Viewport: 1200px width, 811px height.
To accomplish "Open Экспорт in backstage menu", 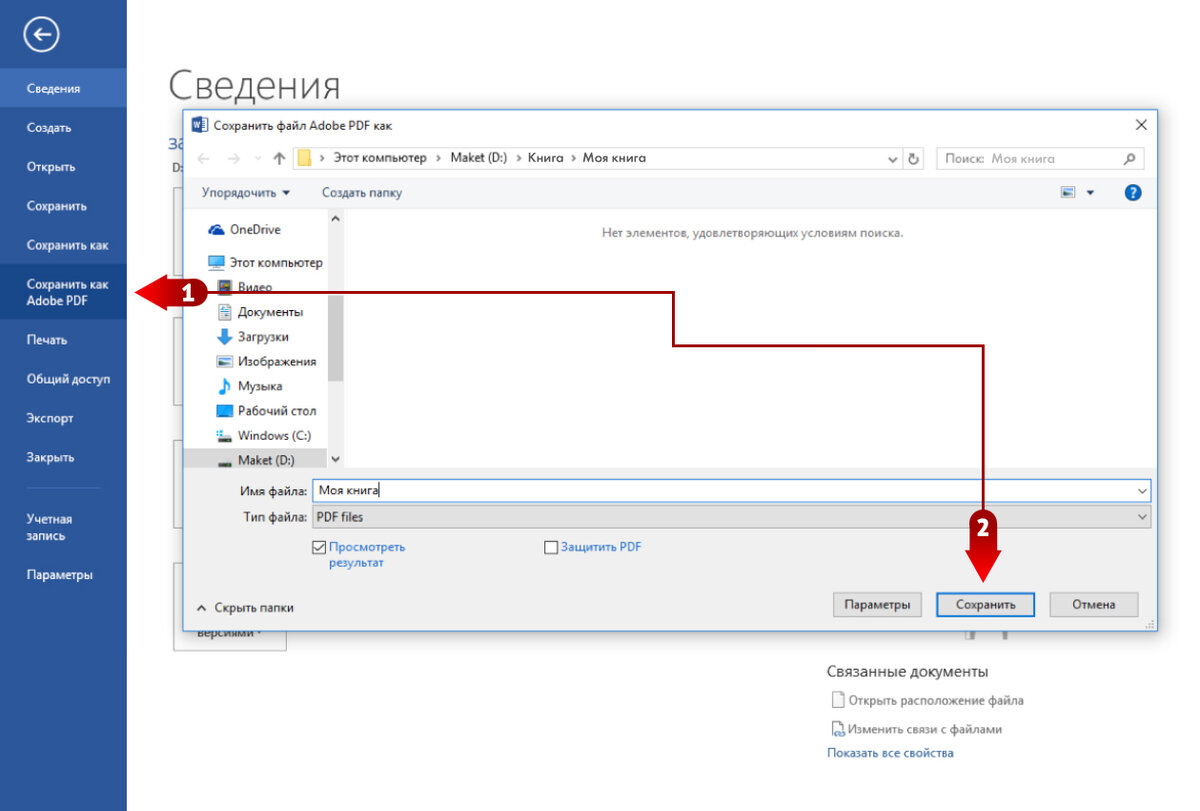I will pyautogui.click(x=63, y=418).
